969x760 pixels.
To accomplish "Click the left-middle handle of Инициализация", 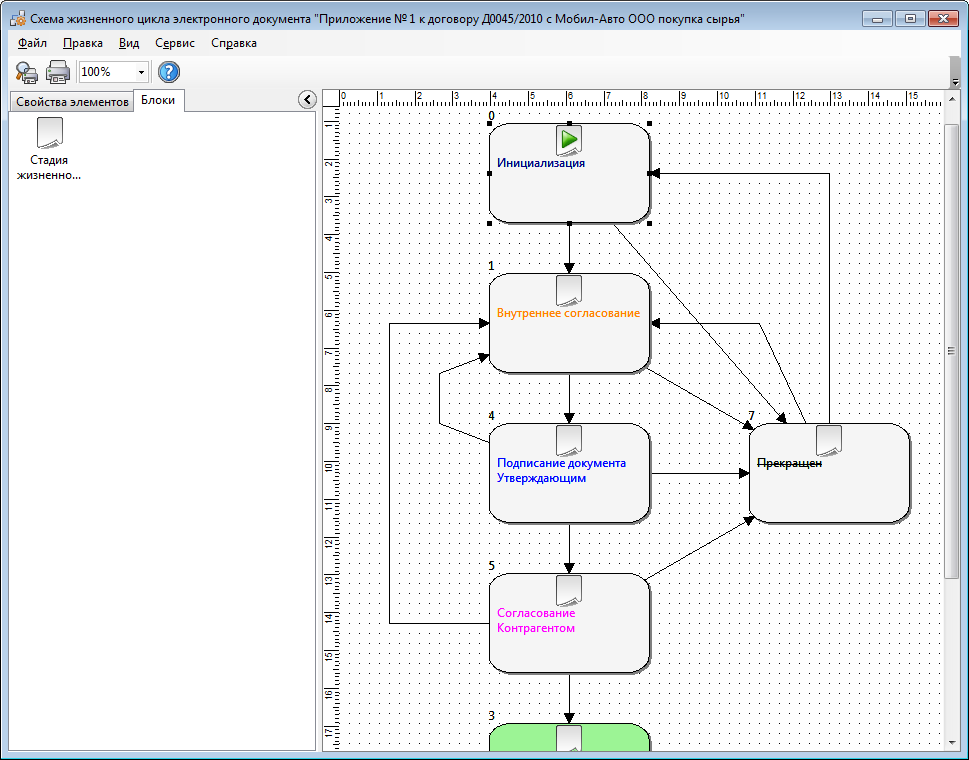I will (489, 174).
